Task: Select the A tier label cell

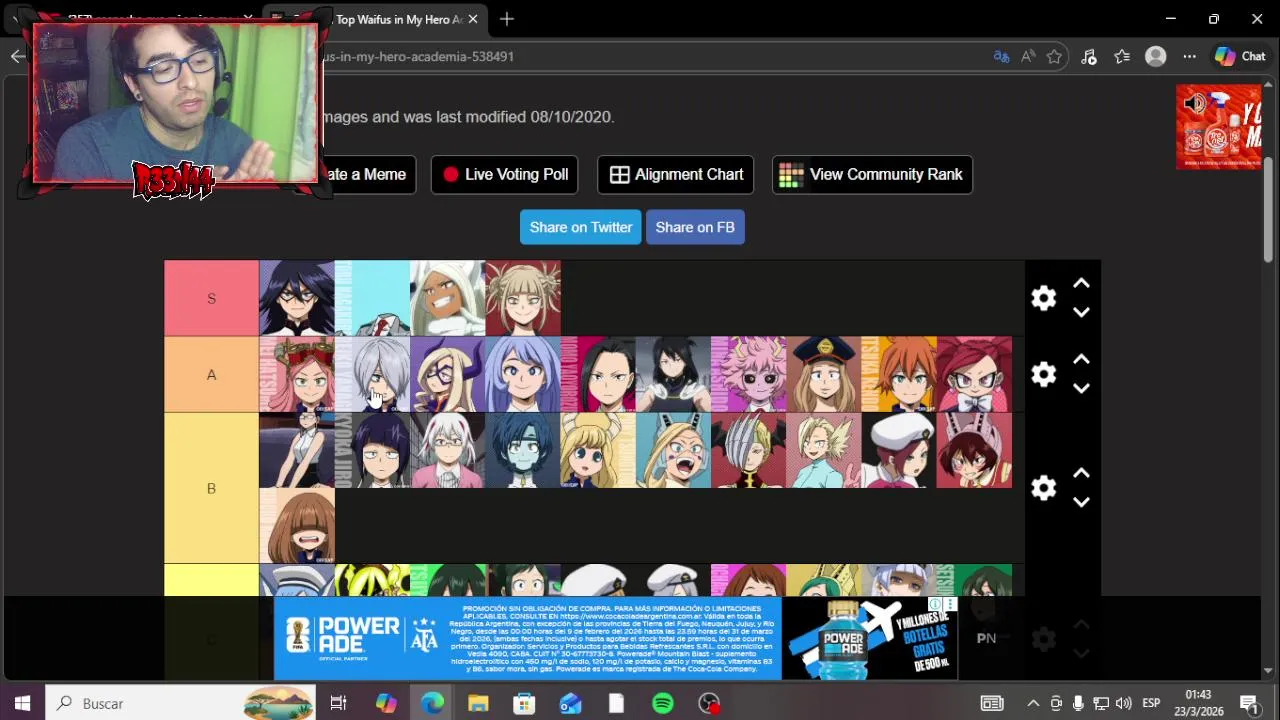Action: 211,374
